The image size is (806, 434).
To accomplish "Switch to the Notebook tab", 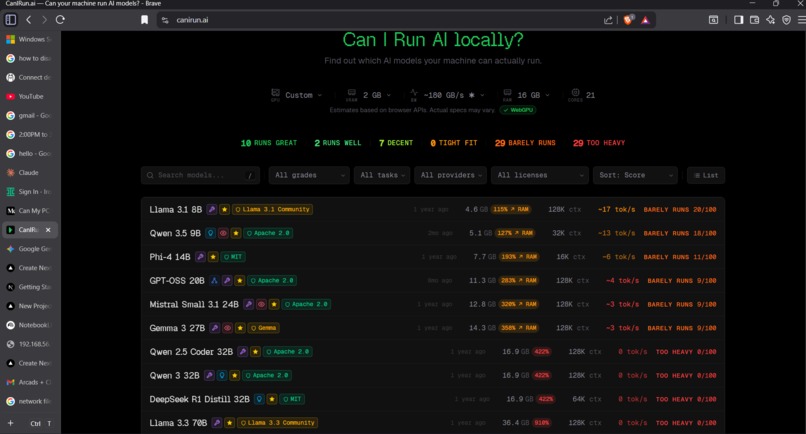I will [30, 324].
